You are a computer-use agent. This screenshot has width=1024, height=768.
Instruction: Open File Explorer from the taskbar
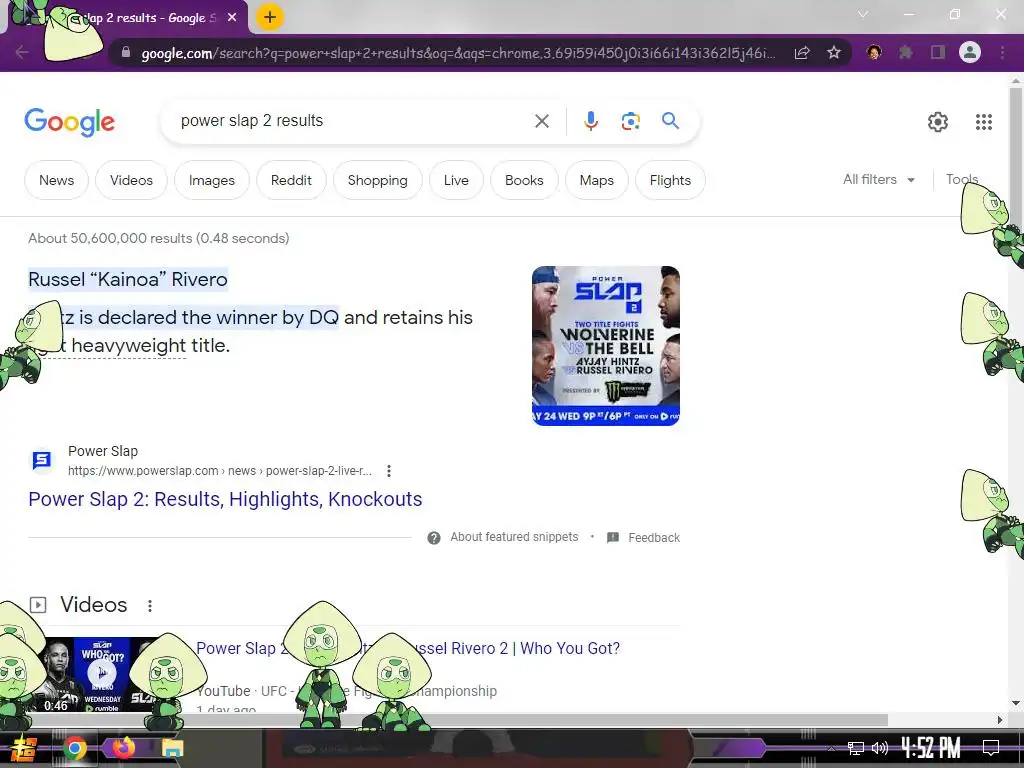[x=172, y=748]
